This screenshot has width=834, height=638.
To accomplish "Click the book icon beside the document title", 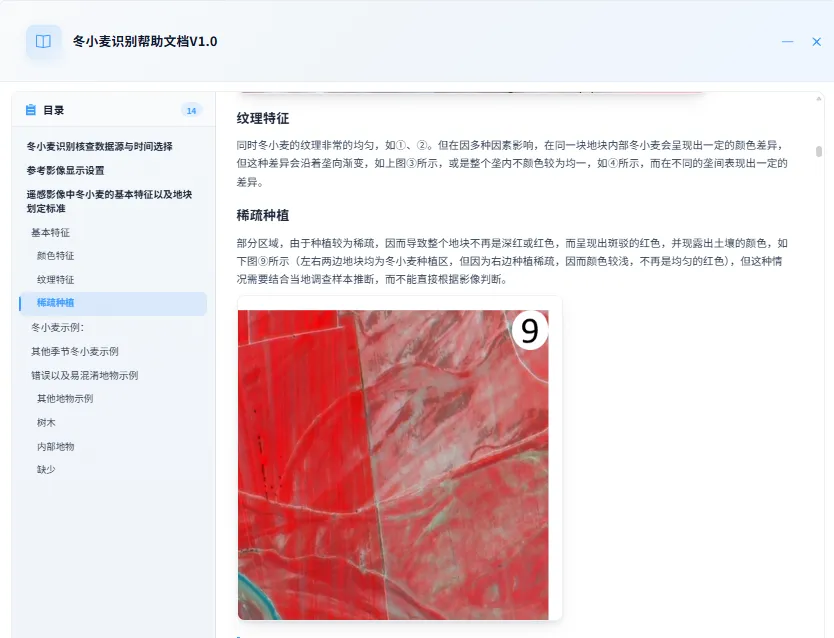I will tap(43, 41).
